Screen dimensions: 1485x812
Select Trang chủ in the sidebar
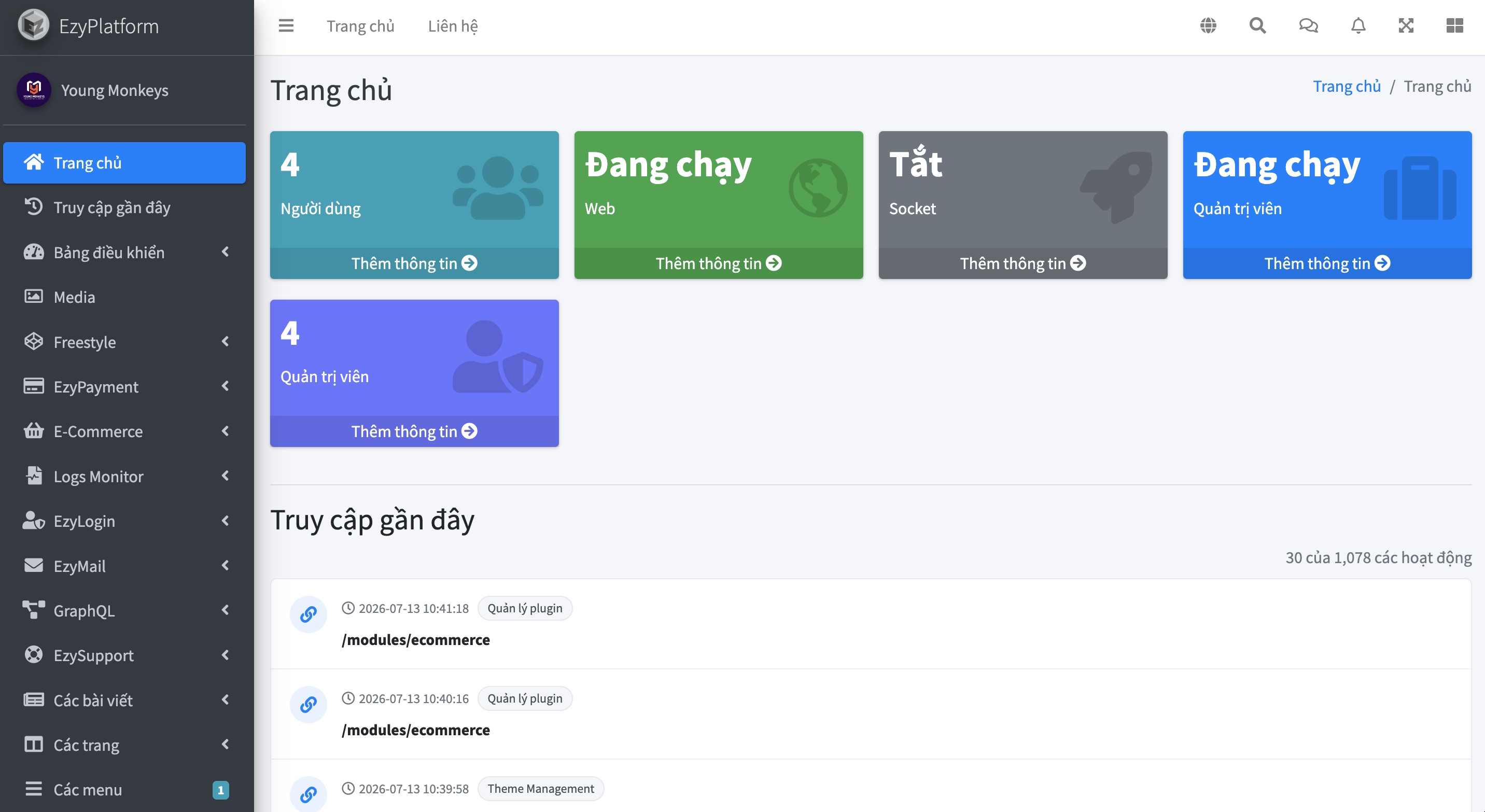pyautogui.click(x=124, y=162)
